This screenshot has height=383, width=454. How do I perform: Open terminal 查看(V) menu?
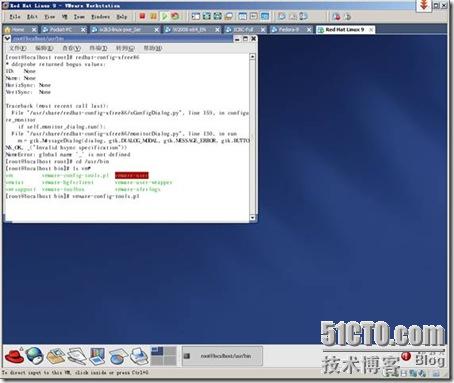72,48
